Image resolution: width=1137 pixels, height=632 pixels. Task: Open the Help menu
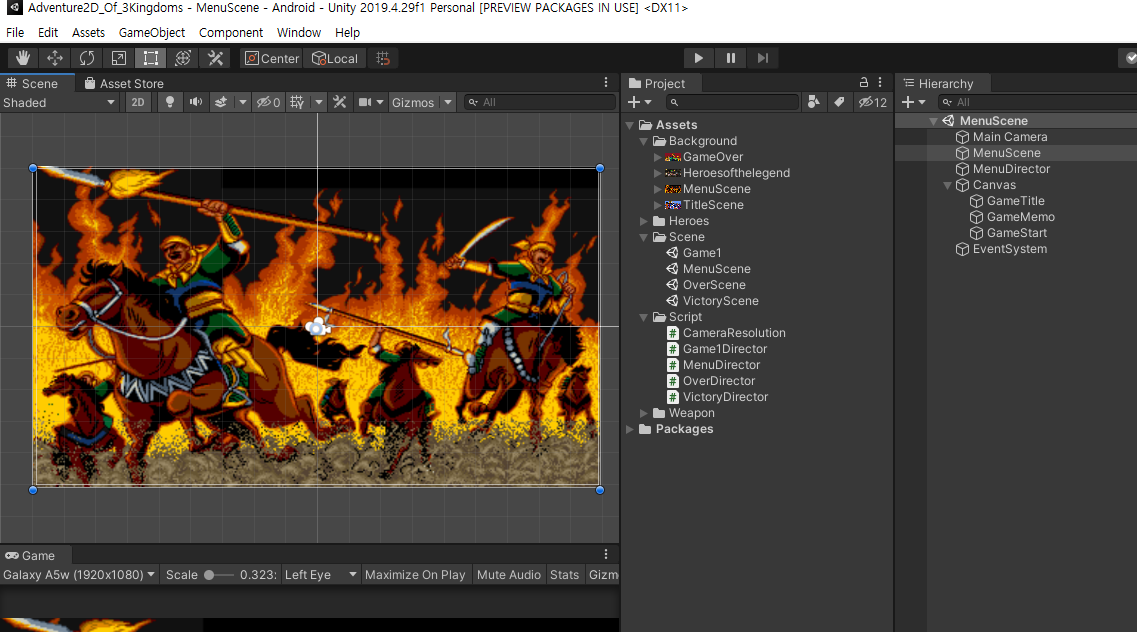(x=347, y=33)
